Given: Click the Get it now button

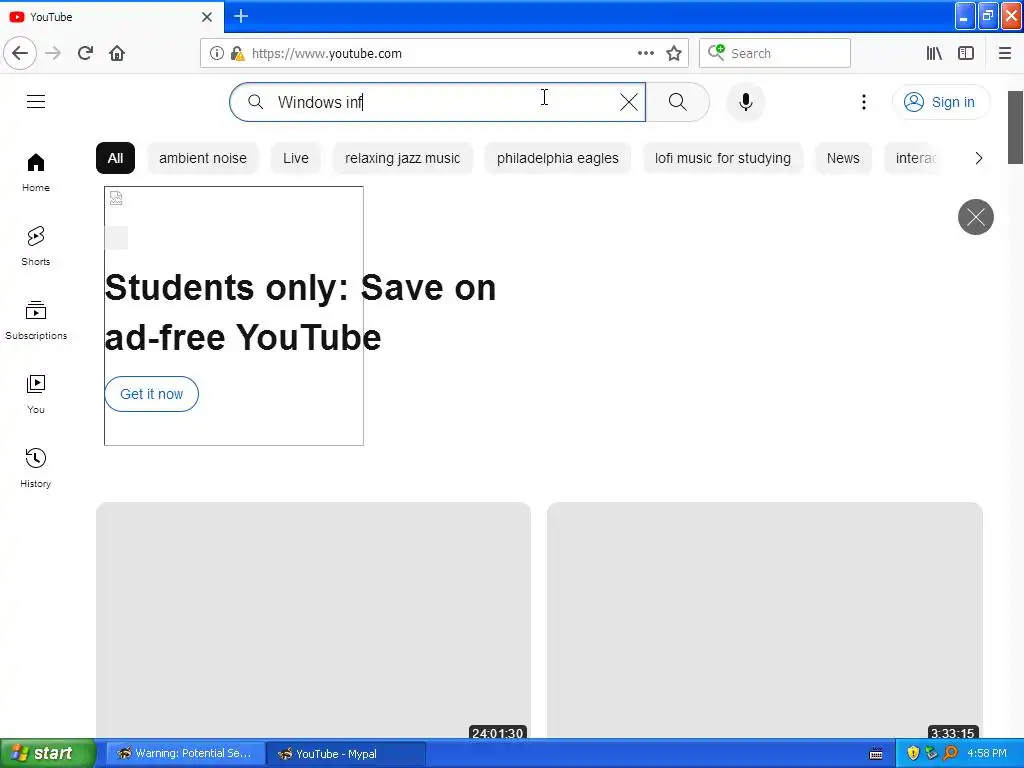Looking at the screenshot, I should coord(152,394).
